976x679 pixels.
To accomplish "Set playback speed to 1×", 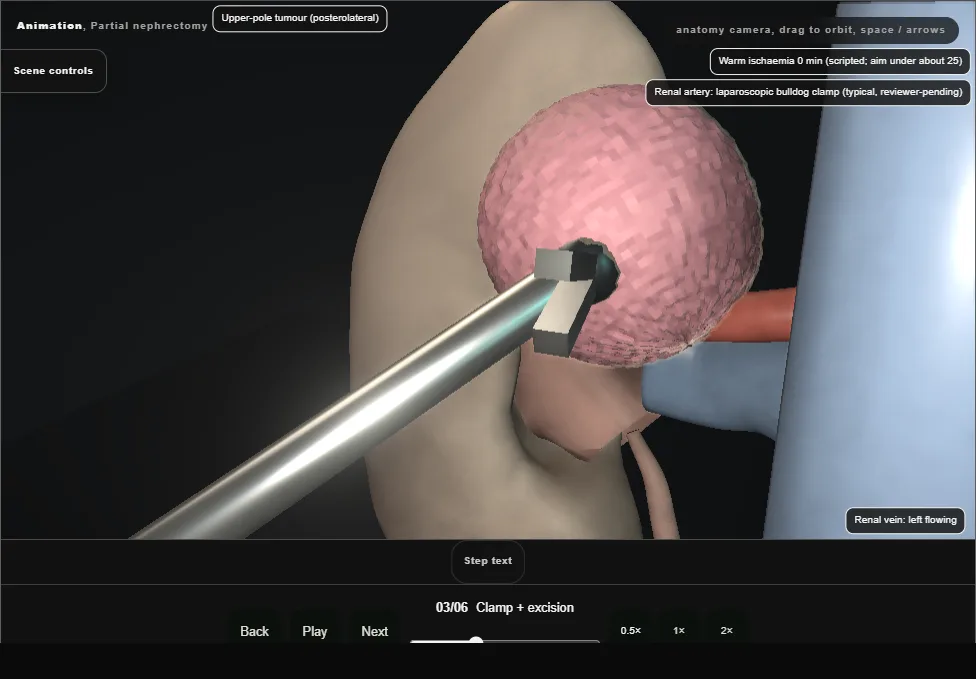I will (678, 630).
